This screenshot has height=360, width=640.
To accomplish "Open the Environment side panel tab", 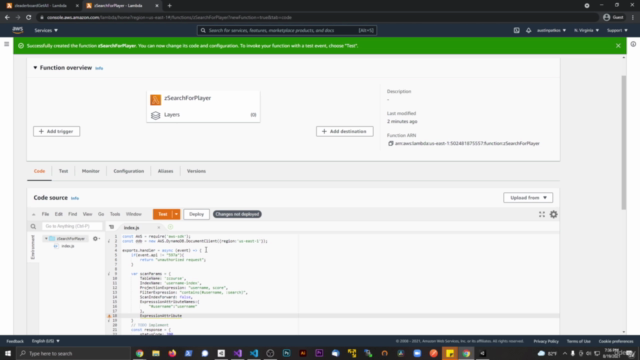I will pyautogui.click(x=33, y=247).
